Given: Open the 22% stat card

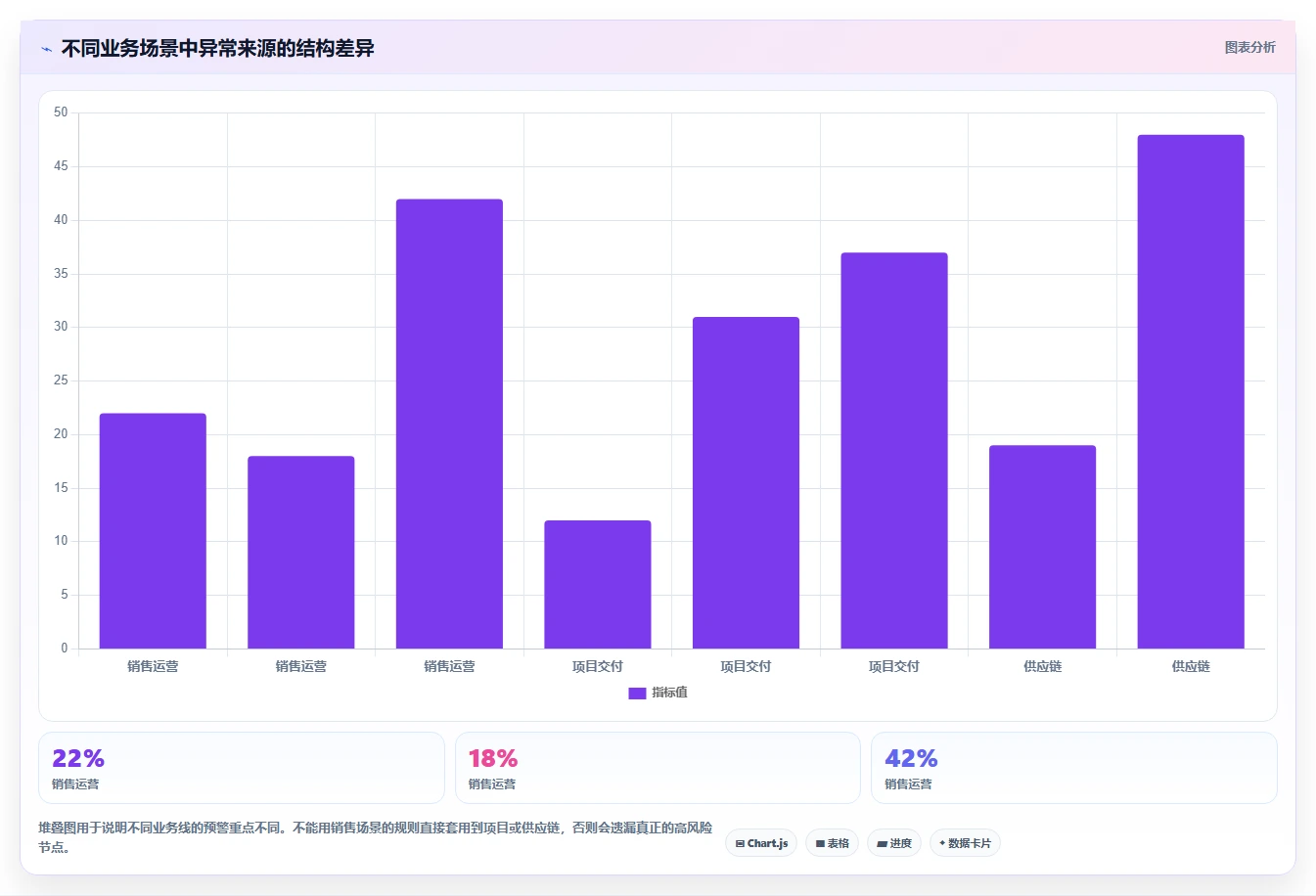Looking at the screenshot, I should point(242,768).
